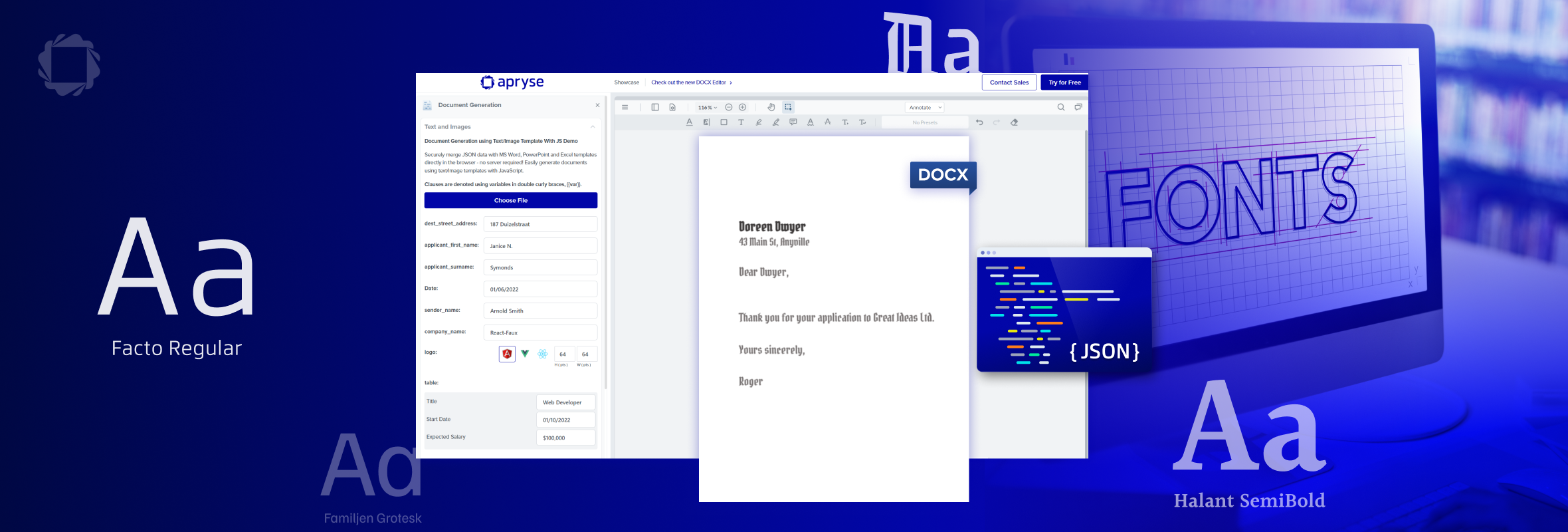The height and width of the screenshot is (532, 1568).
Task: Click the logo height H (pts) field
Action: [564, 354]
